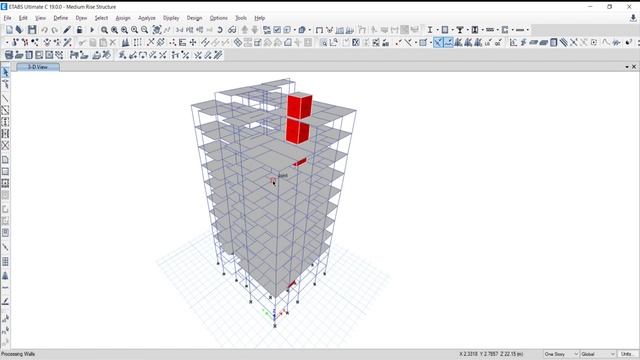Open the Draw menu
Screen dimensions: 640x360
[x=81, y=18]
